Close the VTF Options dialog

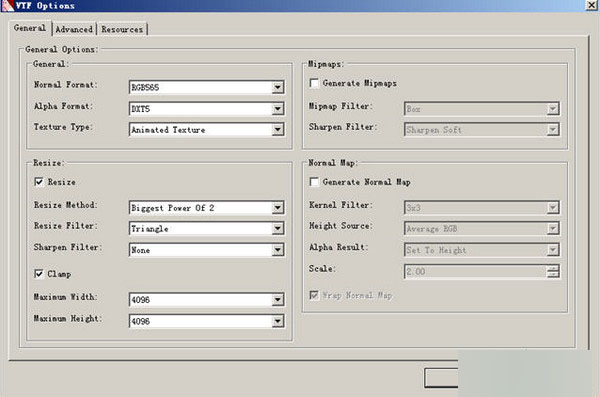pyautogui.click(x=592, y=5)
